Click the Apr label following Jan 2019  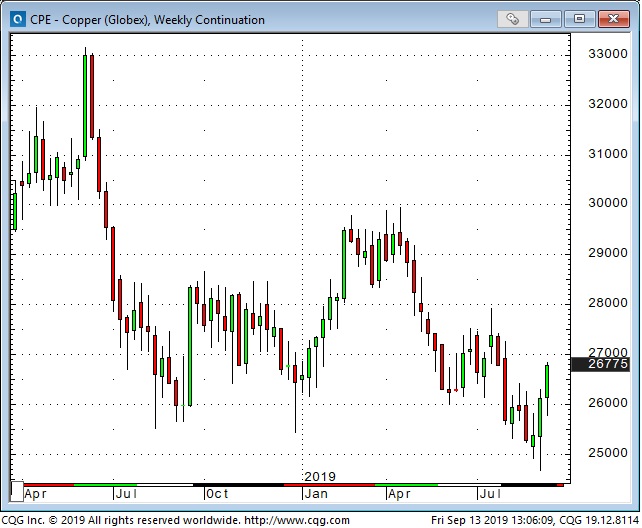click(x=399, y=494)
